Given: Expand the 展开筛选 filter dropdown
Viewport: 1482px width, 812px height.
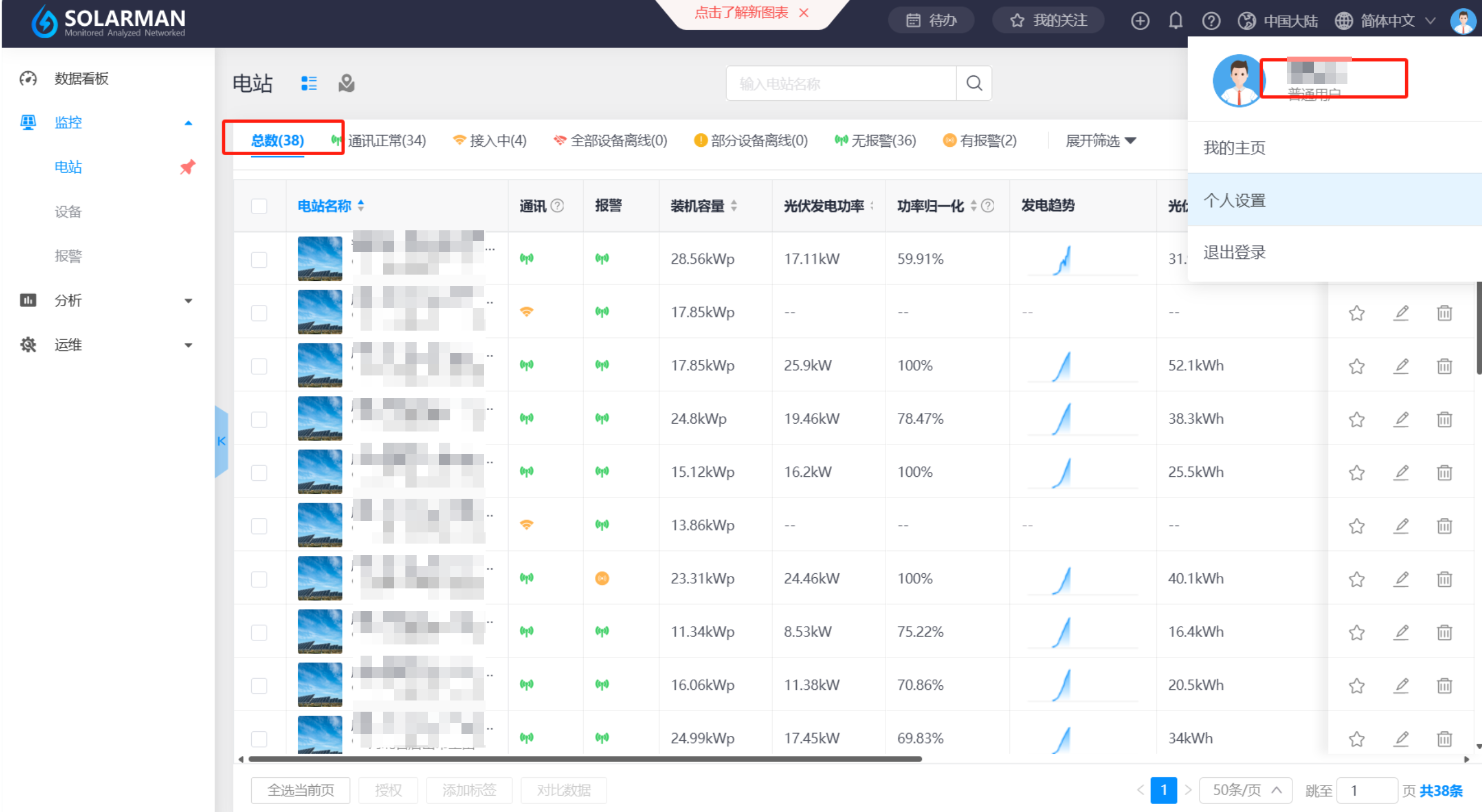Looking at the screenshot, I should pyautogui.click(x=1100, y=140).
